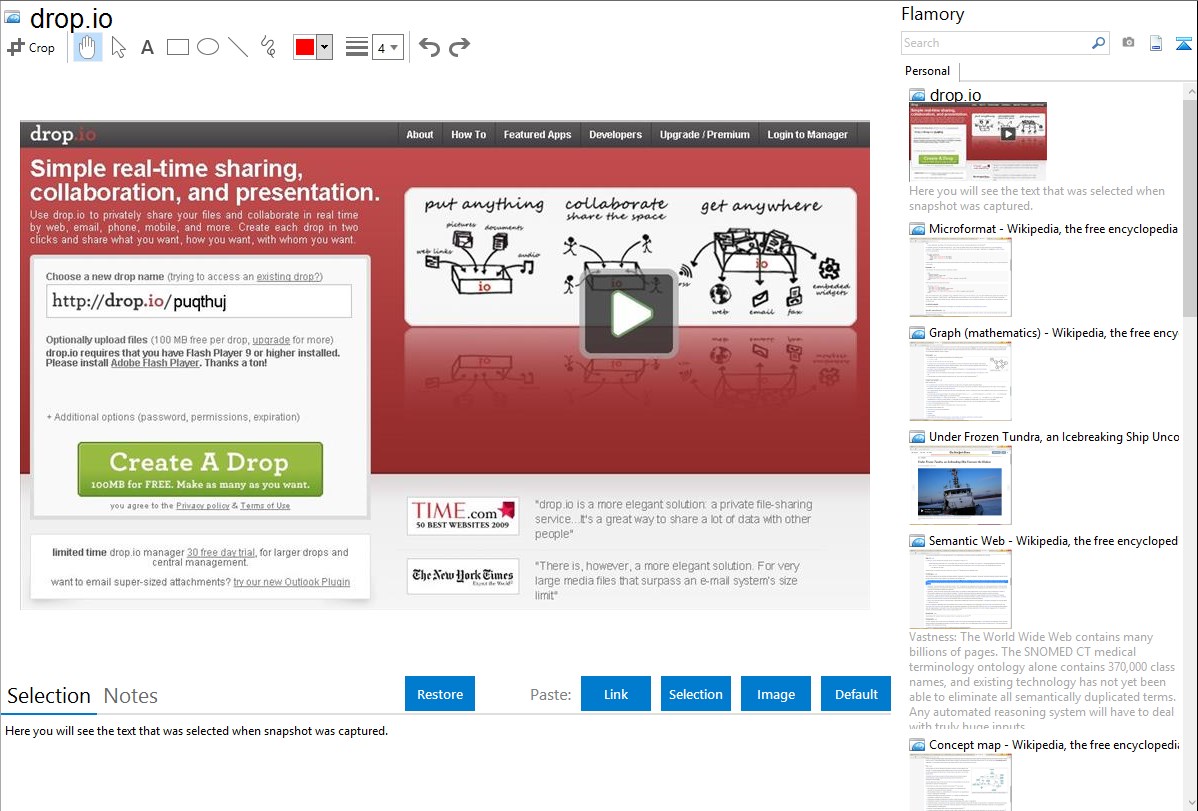Screen dimensions: 1198x811
Task: Click the Privacy policy link
Action: point(202,505)
